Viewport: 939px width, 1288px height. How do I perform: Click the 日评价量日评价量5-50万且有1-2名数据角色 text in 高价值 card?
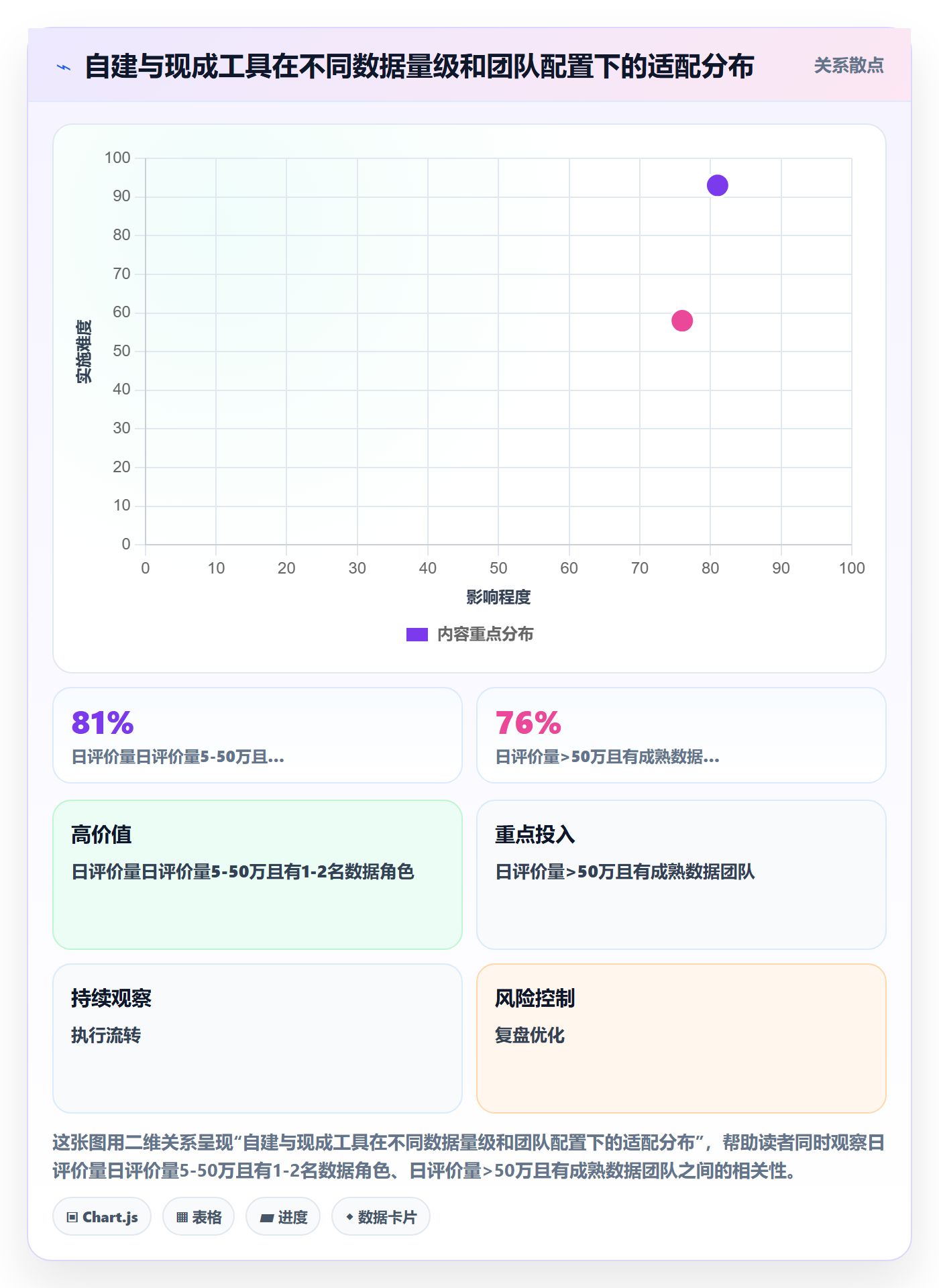coord(243,871)
